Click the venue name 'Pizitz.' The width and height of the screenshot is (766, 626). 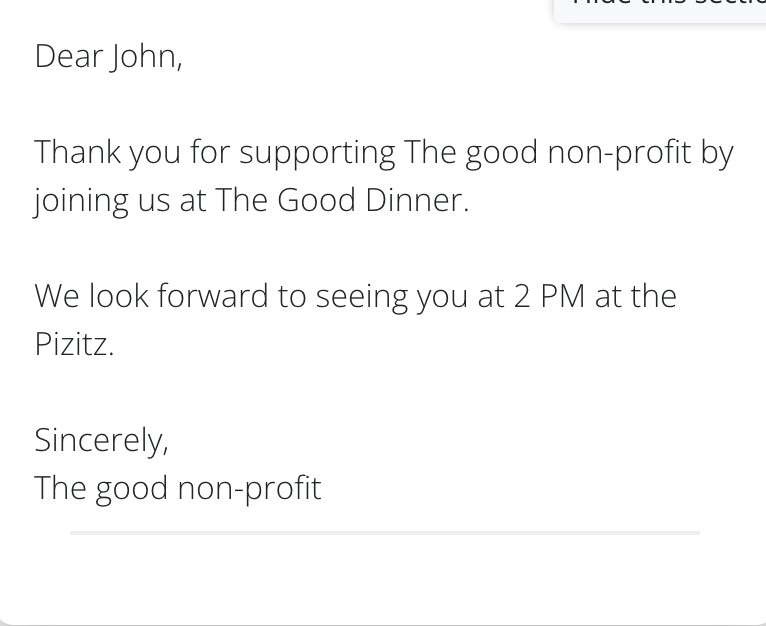pos(74,344)
